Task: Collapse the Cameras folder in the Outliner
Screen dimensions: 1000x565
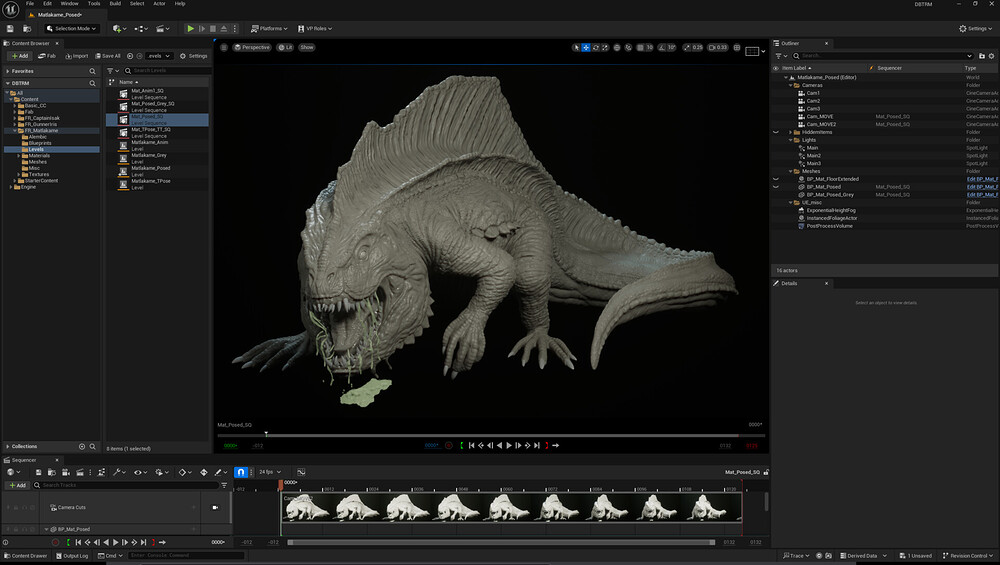Action: pyautogui.click(x=791, y=86)
